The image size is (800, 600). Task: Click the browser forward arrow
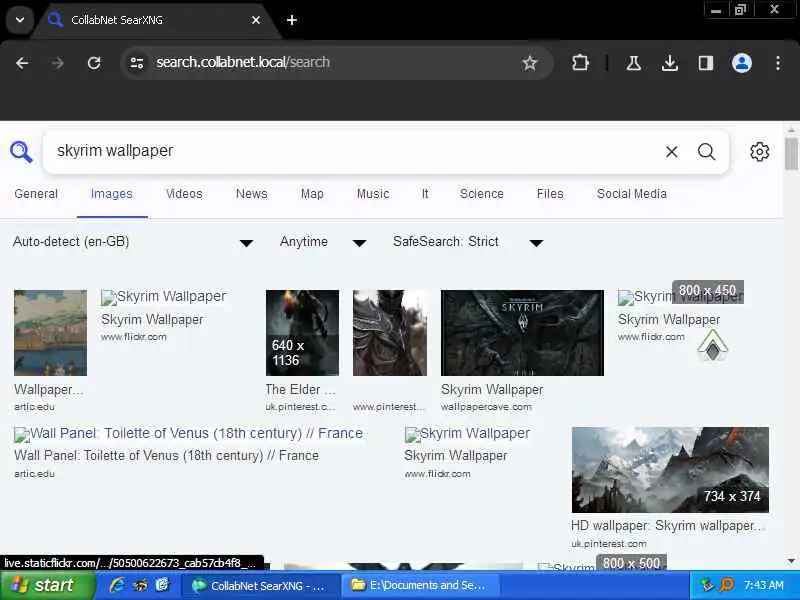click(58, 63)
